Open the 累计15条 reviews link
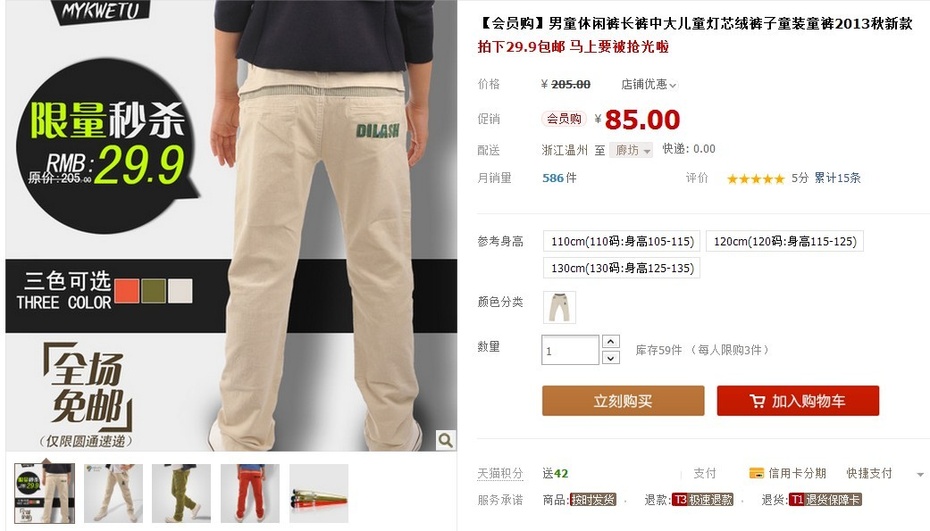Image resolution: width=930 pixels, height=531 pixels. pos(837,178)
